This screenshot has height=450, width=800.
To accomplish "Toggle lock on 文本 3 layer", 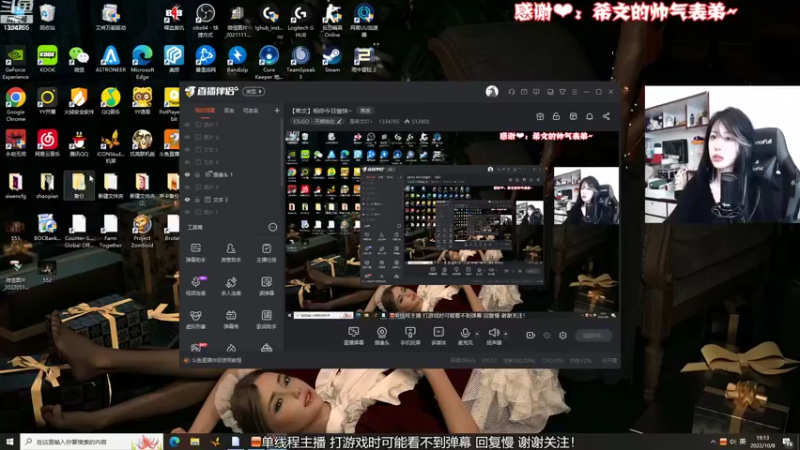I will point(197,199).
